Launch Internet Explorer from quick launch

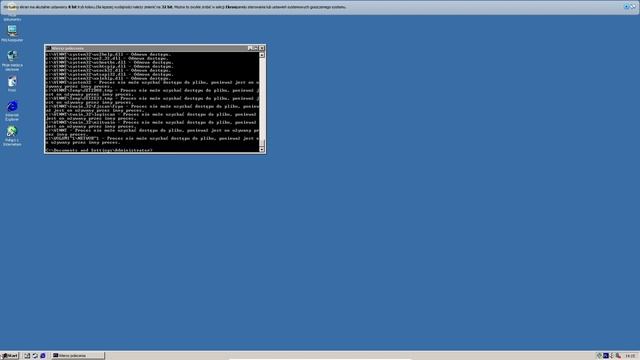coord(42,356)
